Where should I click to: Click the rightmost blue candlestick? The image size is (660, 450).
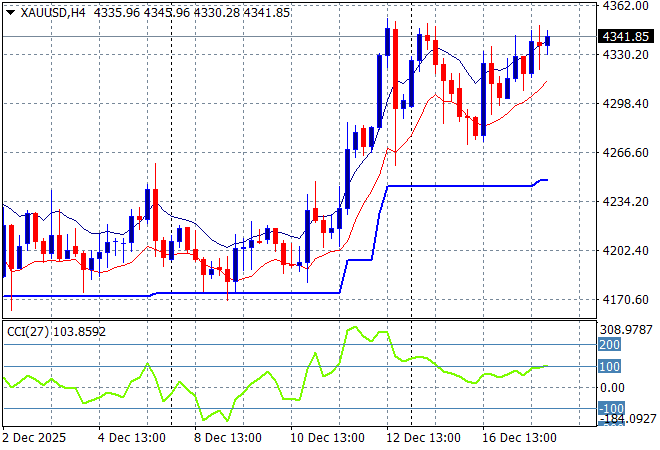548,40
